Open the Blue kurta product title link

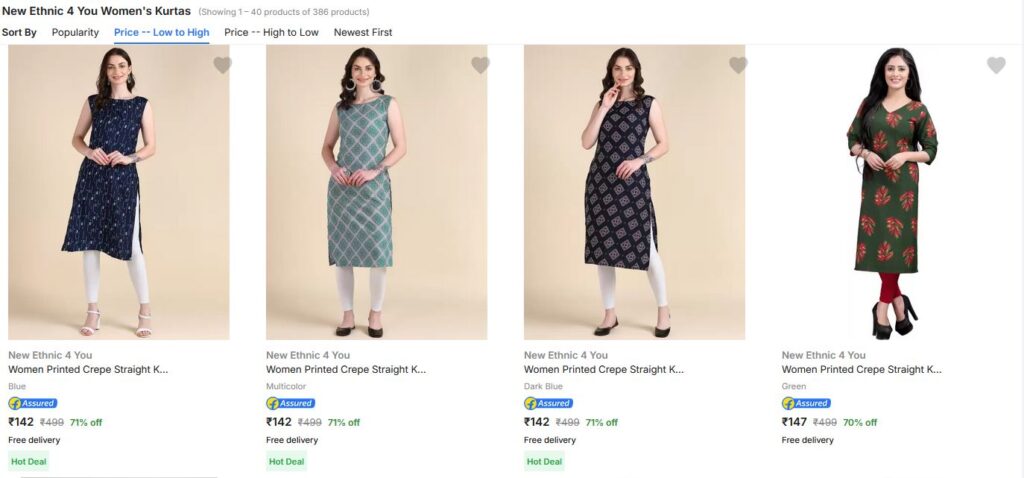tap(88, 369)
